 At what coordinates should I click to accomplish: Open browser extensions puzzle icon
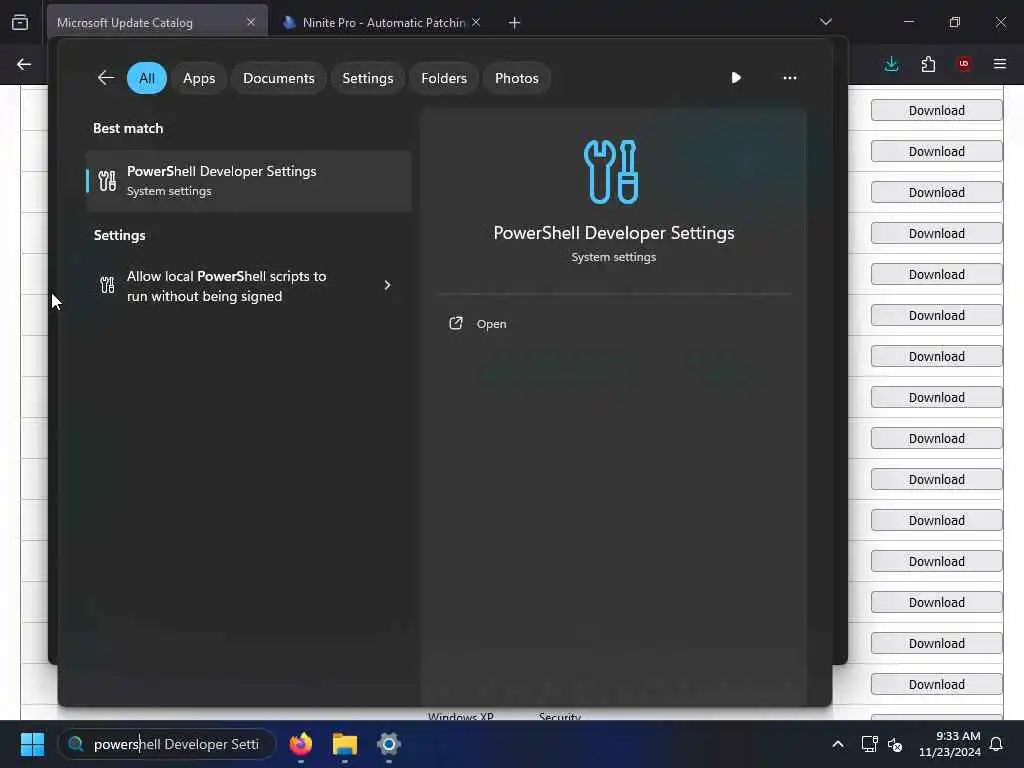pyautogui.click(x=928, y=64)
